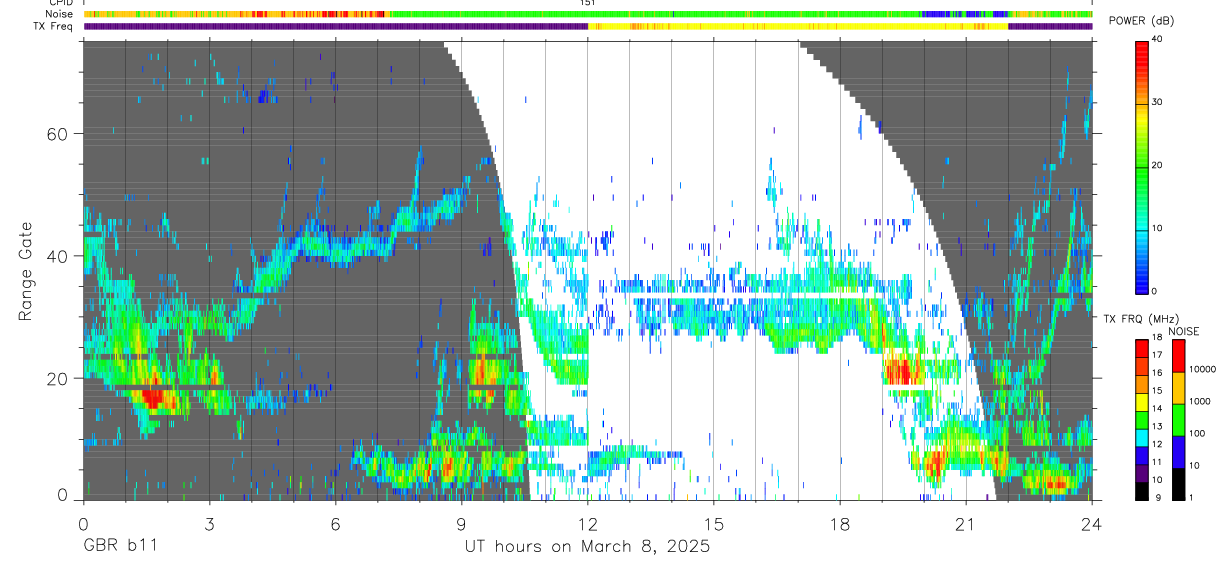Click the cyan segment of the TX FRQ legend

(x=1142, y=437)
